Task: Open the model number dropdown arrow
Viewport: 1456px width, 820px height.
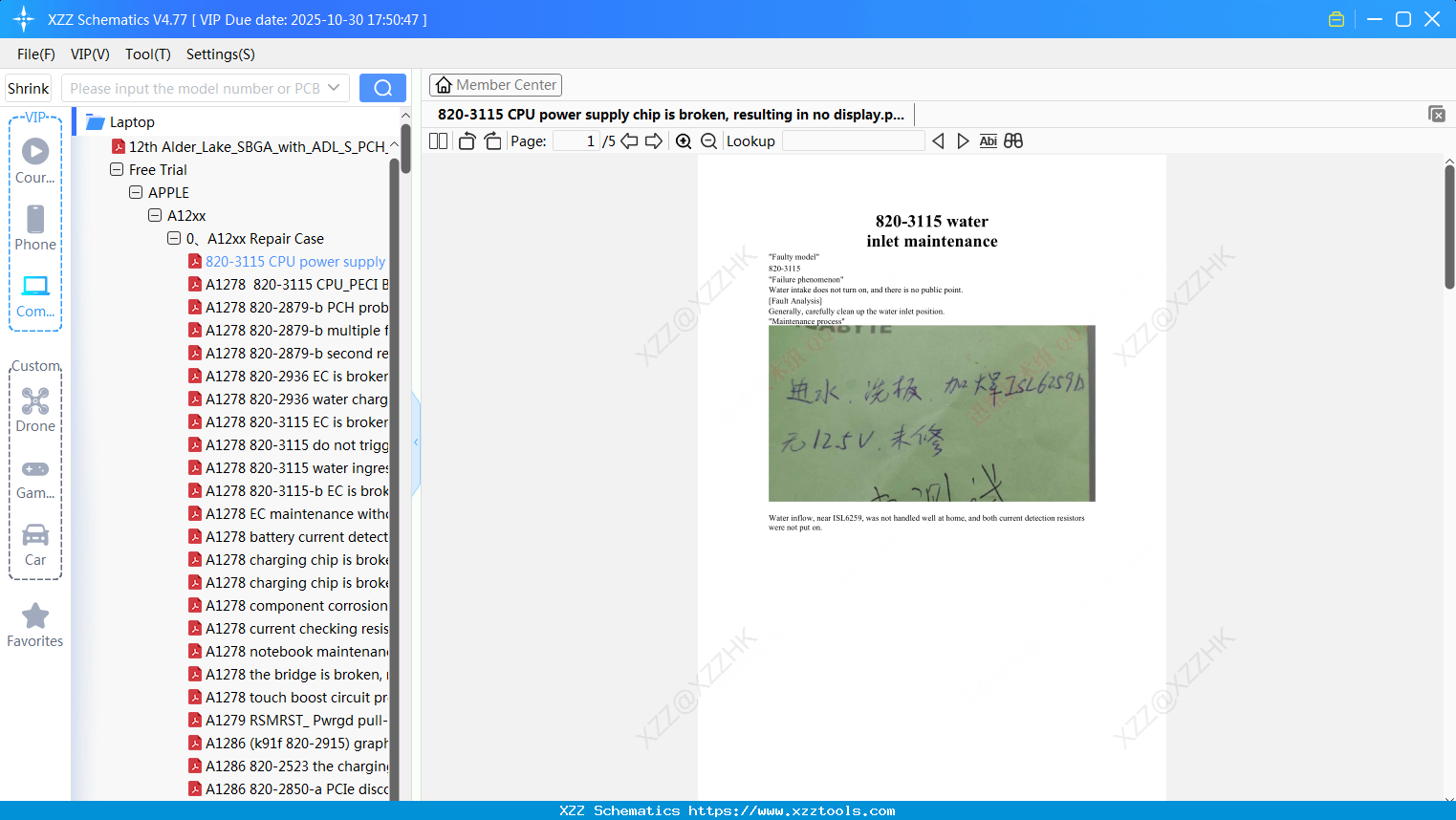Action: point(334,88)
